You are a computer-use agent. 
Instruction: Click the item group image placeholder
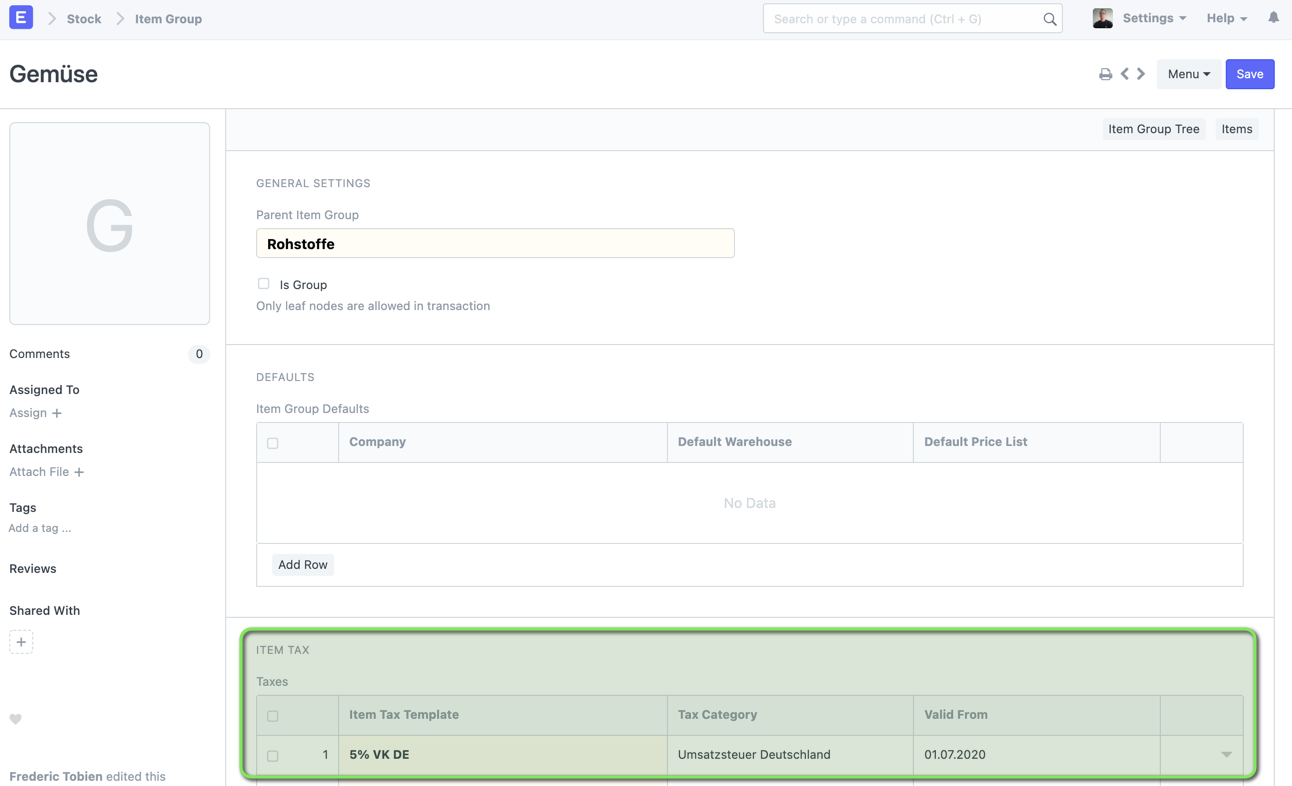pos(109,224)
